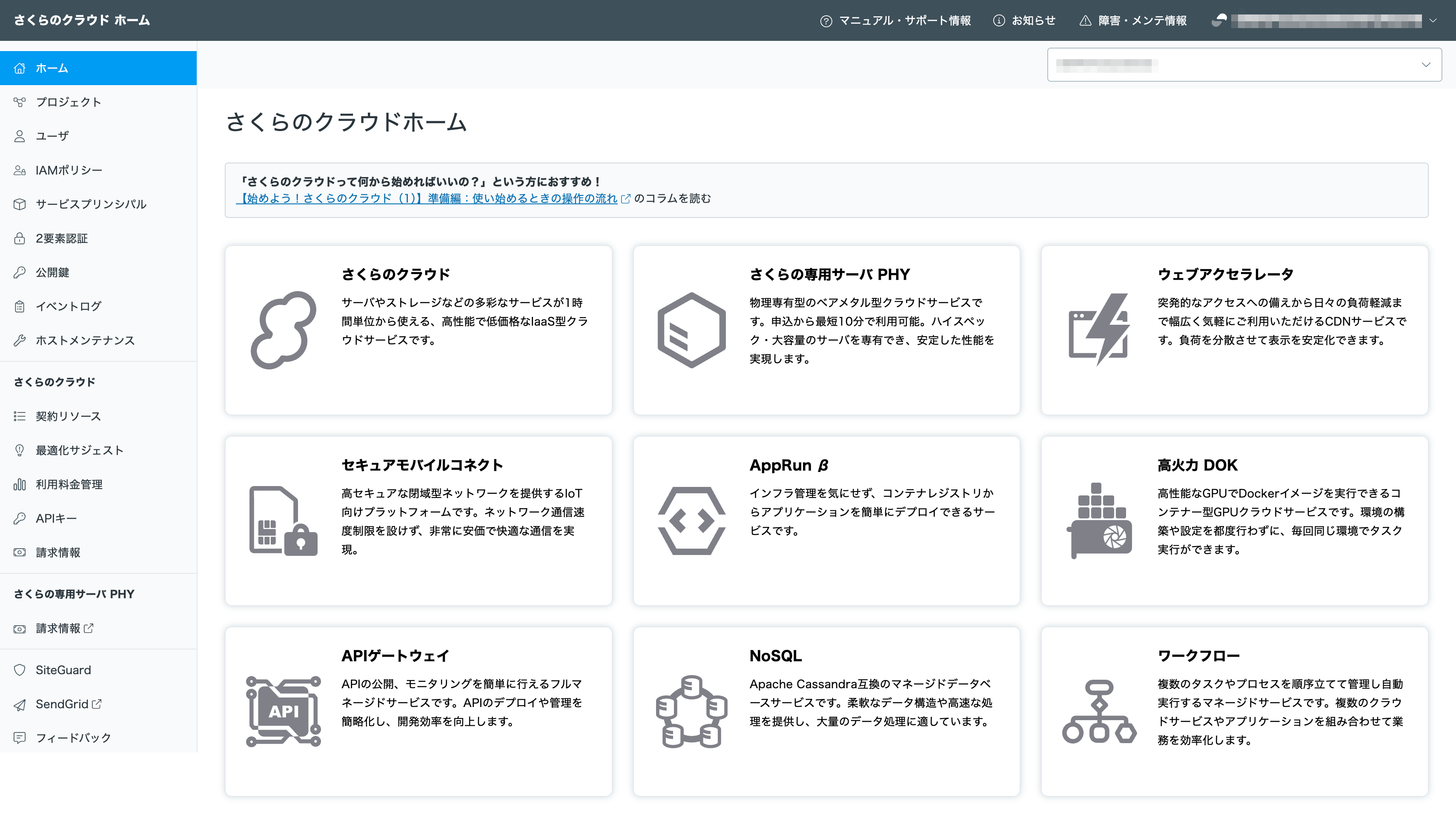
Task: Click the ウェブアクセラレータ card title
Action: click(x=1226, y=275)
